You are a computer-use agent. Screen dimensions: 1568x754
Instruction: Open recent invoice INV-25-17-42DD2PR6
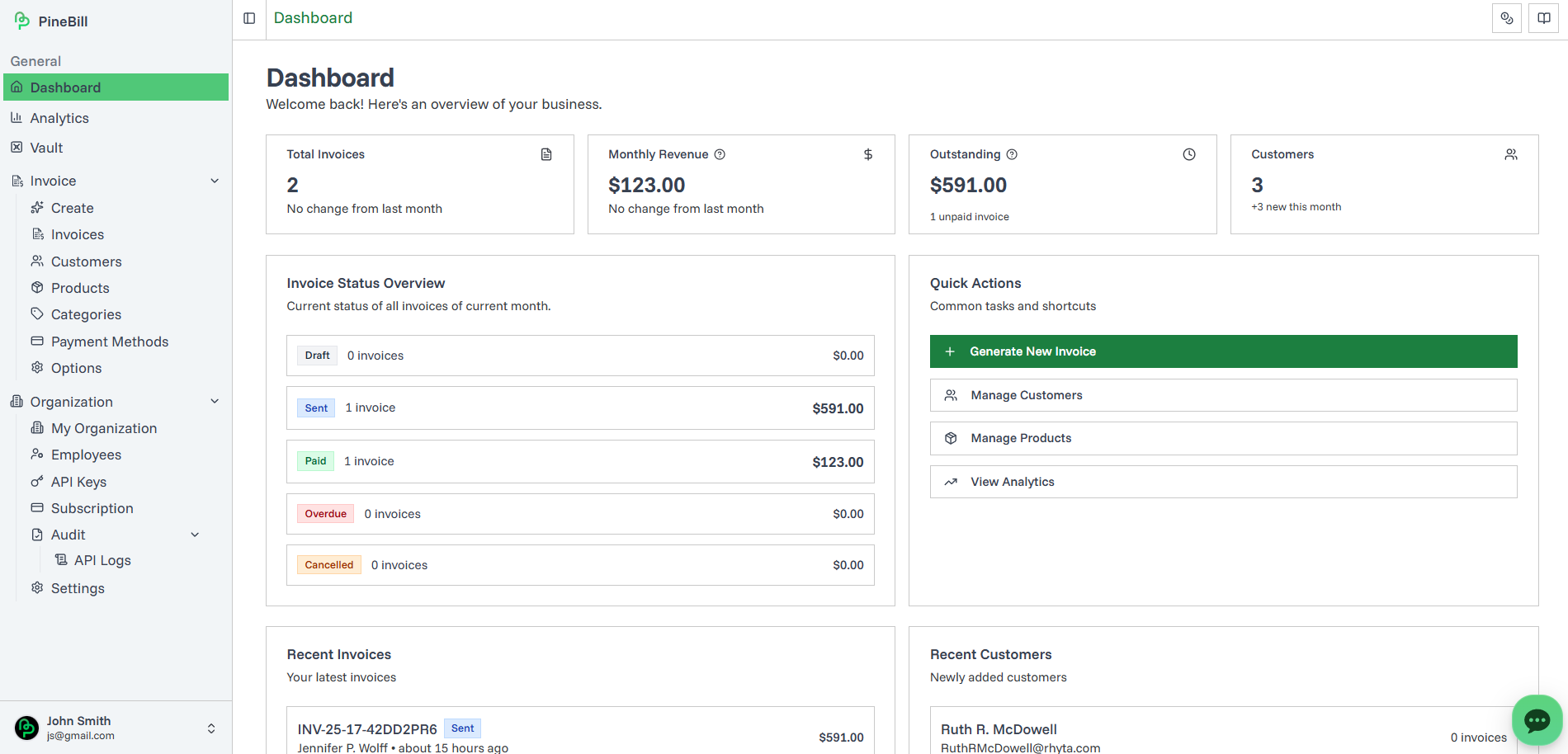[367, 729]
